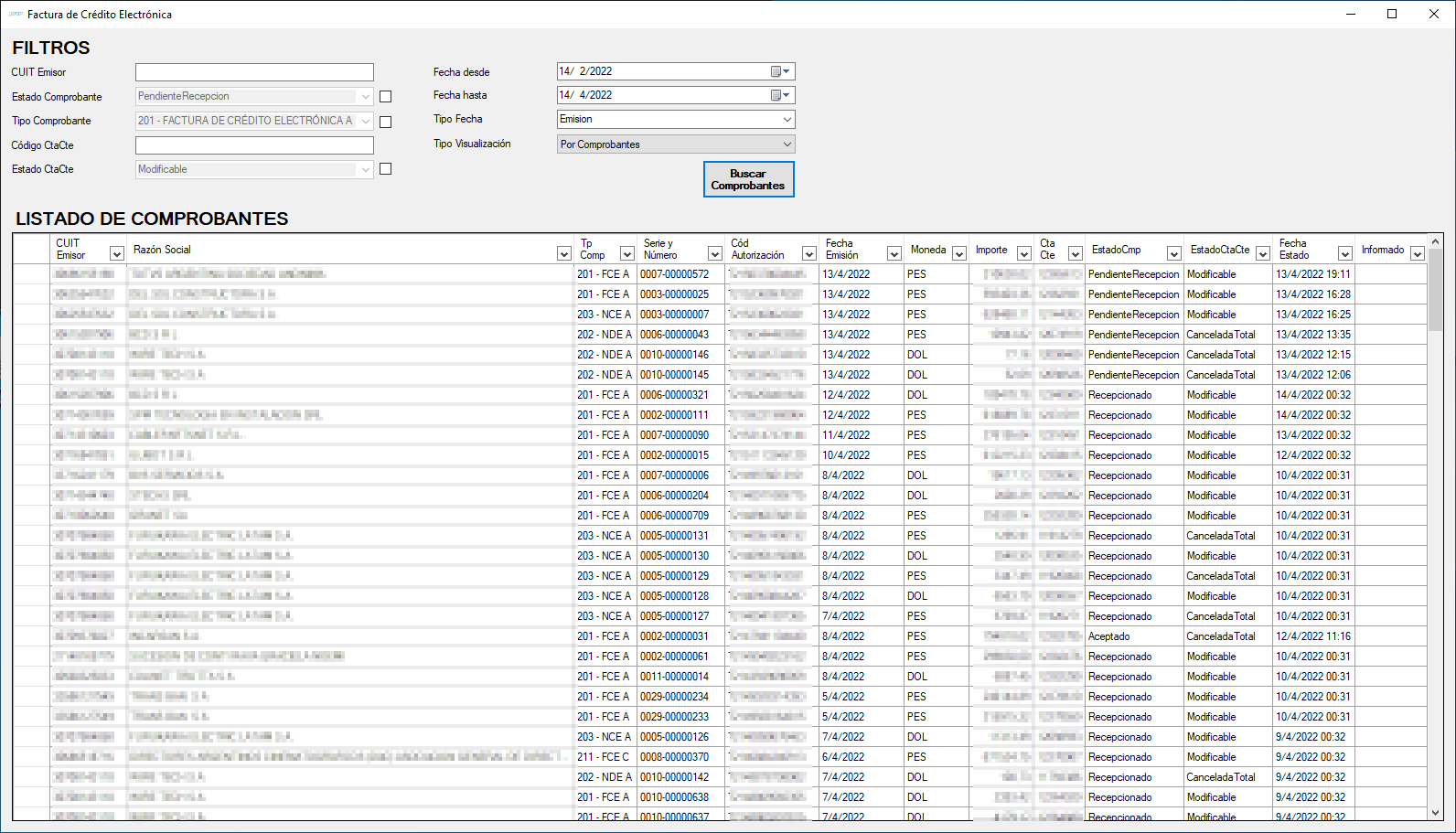Open filter arrow on Razón Social column

[563, 254]
